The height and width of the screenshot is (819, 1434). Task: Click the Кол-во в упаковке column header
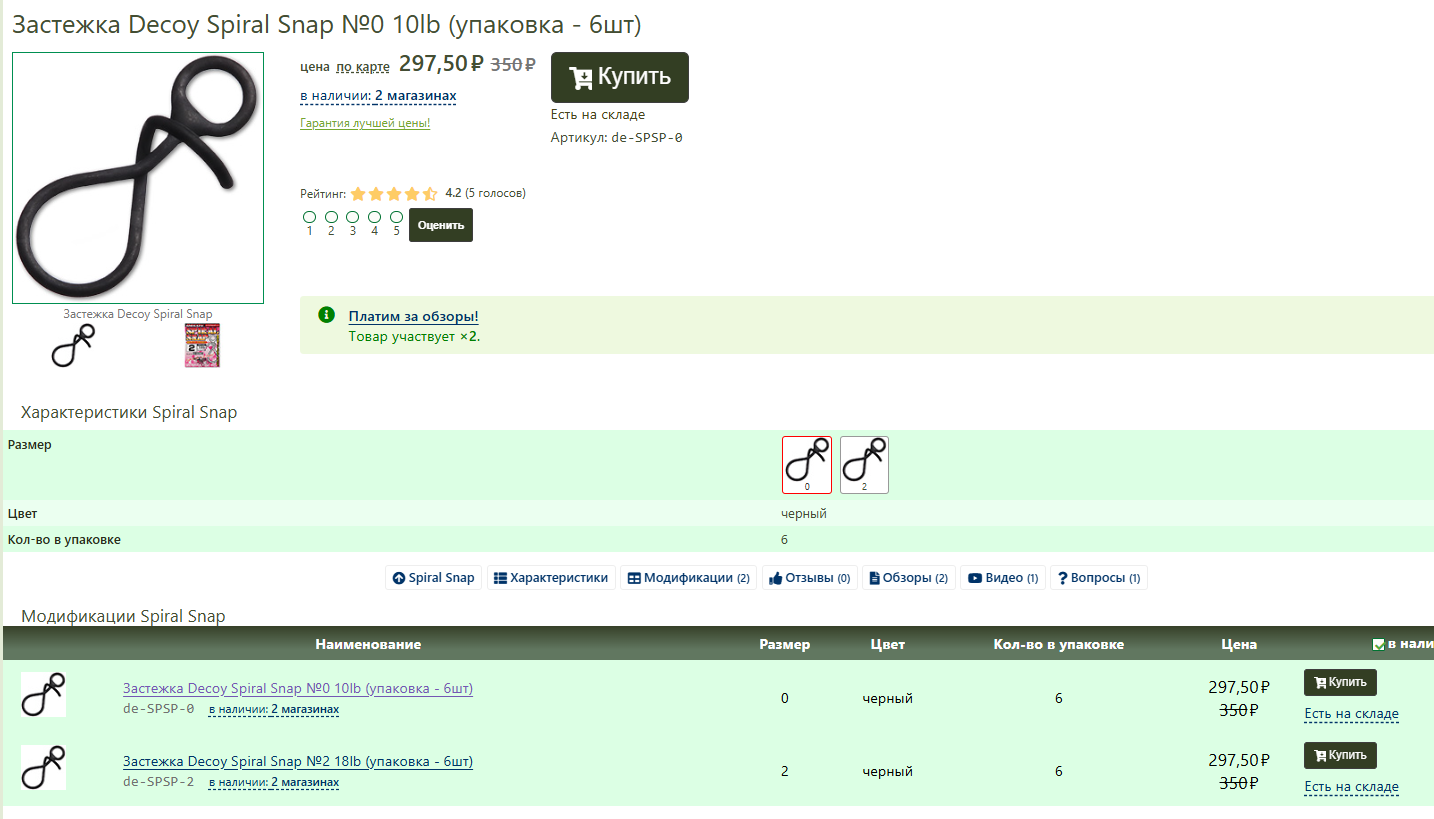(x=1059, y=644)
